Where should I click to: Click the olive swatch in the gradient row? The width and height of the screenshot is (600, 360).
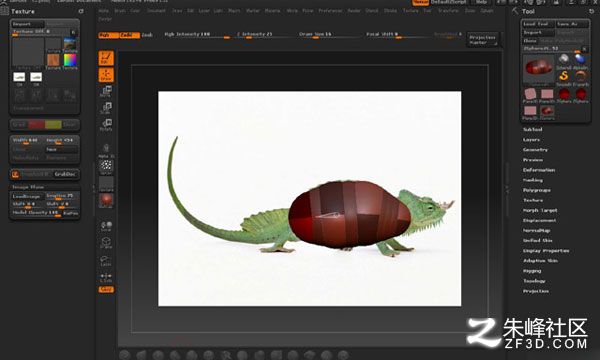(53, 125)
